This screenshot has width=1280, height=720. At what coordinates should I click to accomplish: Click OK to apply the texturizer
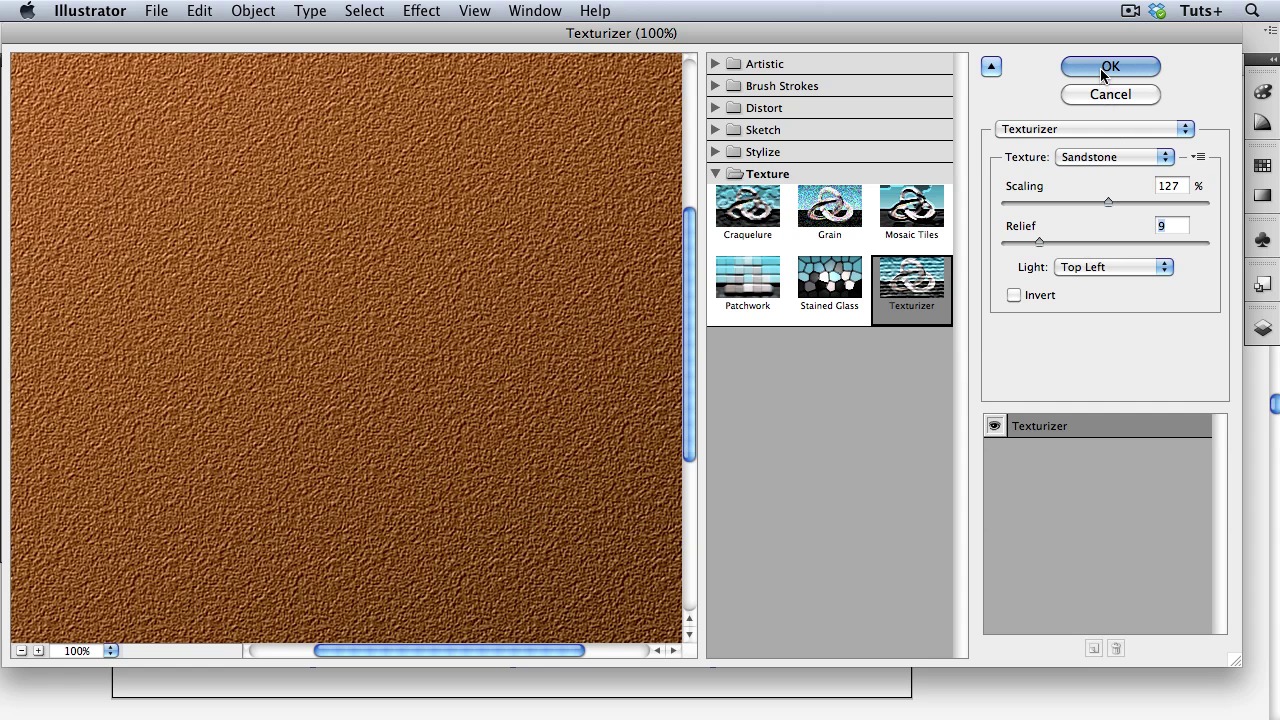tap(1110, 67)
